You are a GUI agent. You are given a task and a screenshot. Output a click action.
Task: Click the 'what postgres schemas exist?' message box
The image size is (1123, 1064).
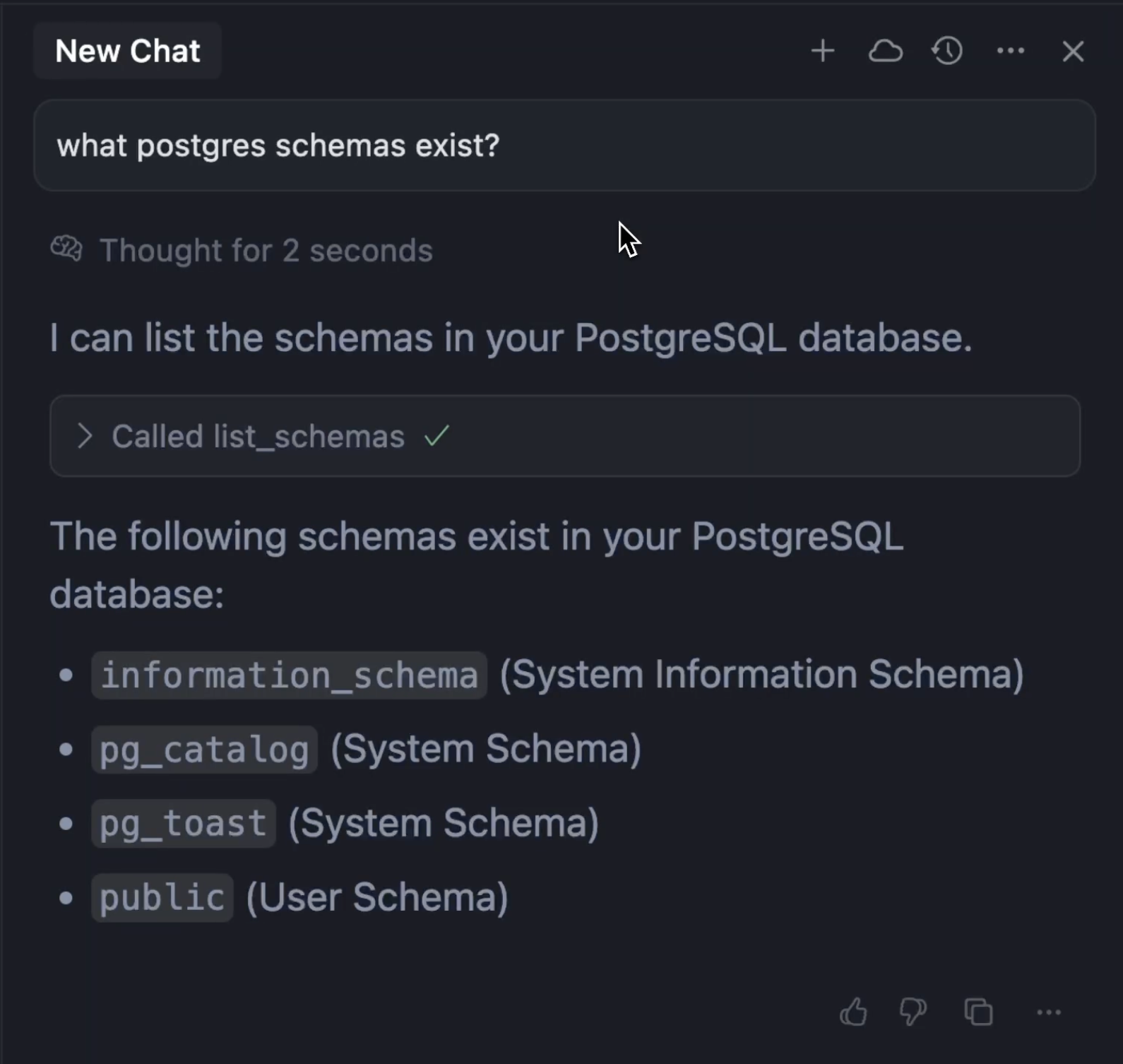pos(564,146)
